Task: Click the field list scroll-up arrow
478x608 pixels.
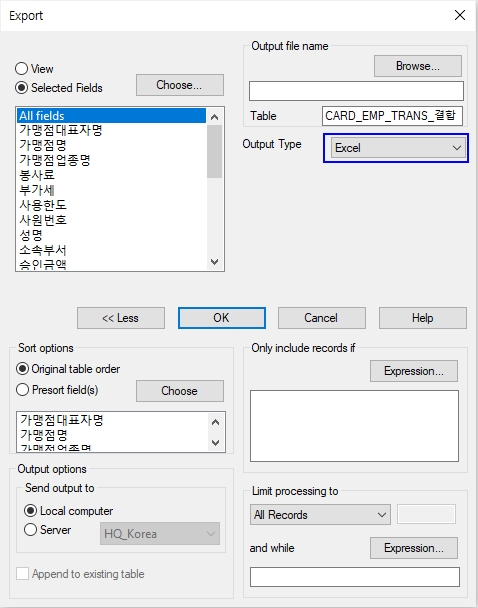Action: coord(214,116)
